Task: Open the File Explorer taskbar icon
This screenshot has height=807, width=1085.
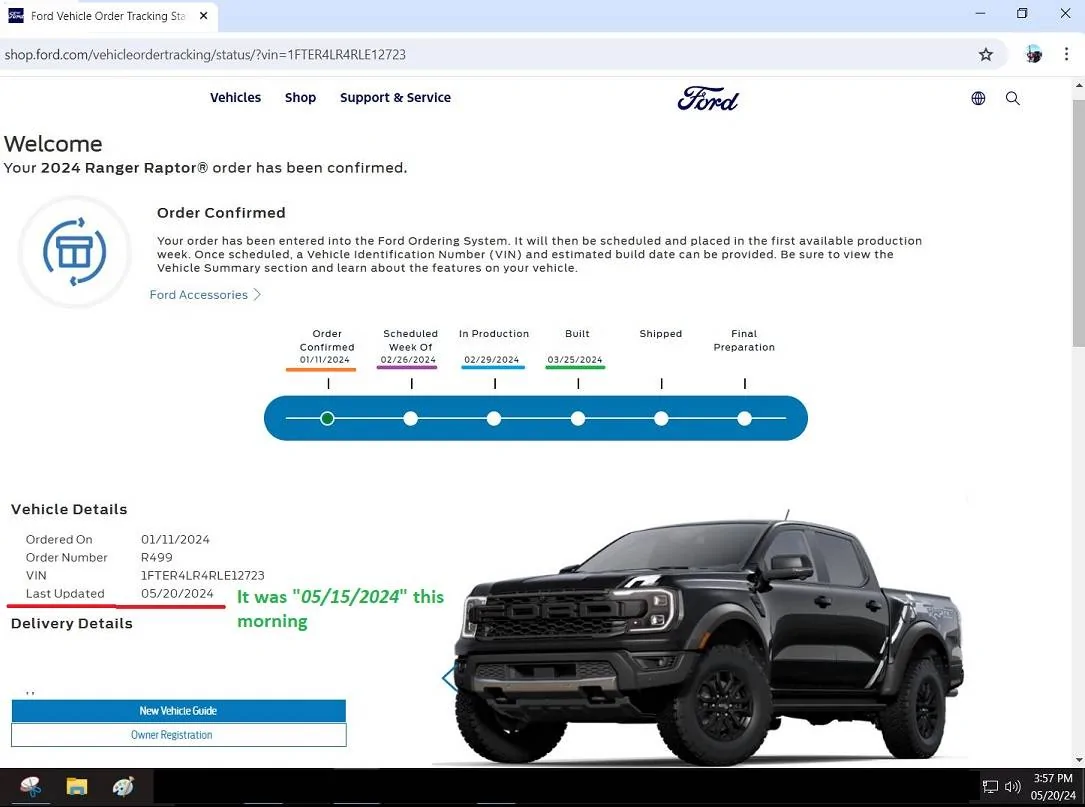Action: pyautogui.click(x=77, y=787)
